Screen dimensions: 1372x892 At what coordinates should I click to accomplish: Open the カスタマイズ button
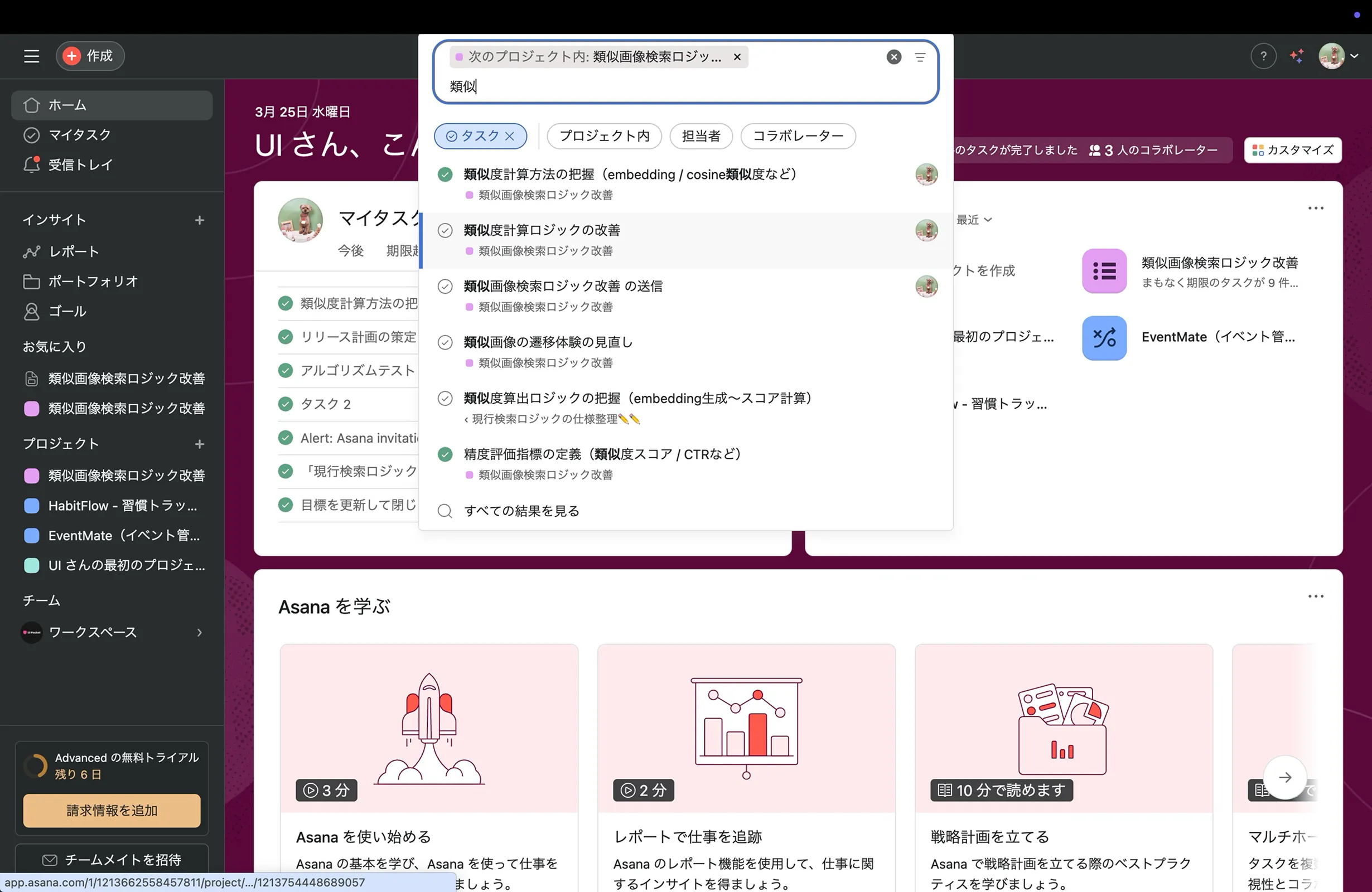click(x=1292, y=151)
